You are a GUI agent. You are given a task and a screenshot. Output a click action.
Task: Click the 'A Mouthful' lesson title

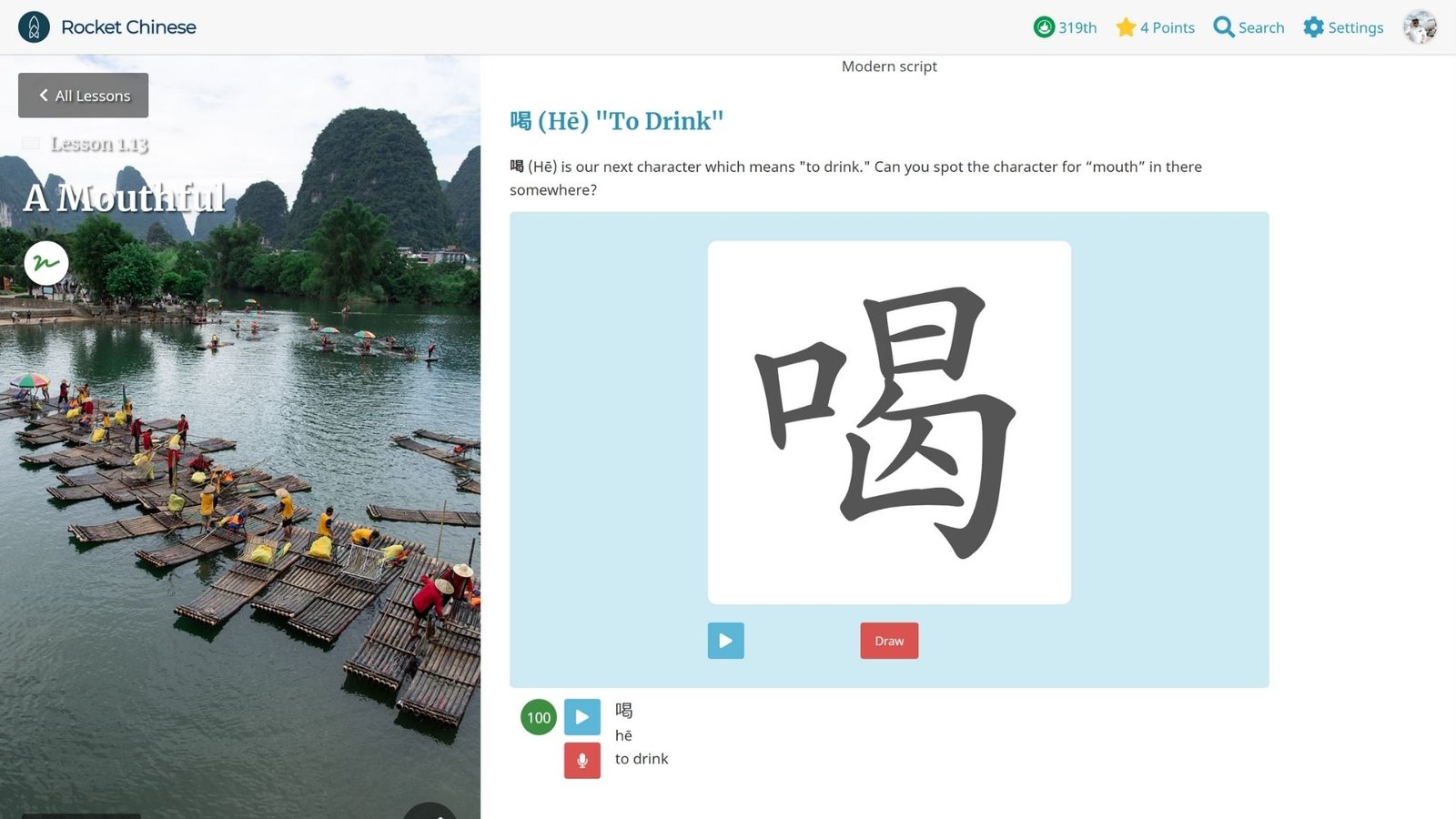[x=125, y=197]
